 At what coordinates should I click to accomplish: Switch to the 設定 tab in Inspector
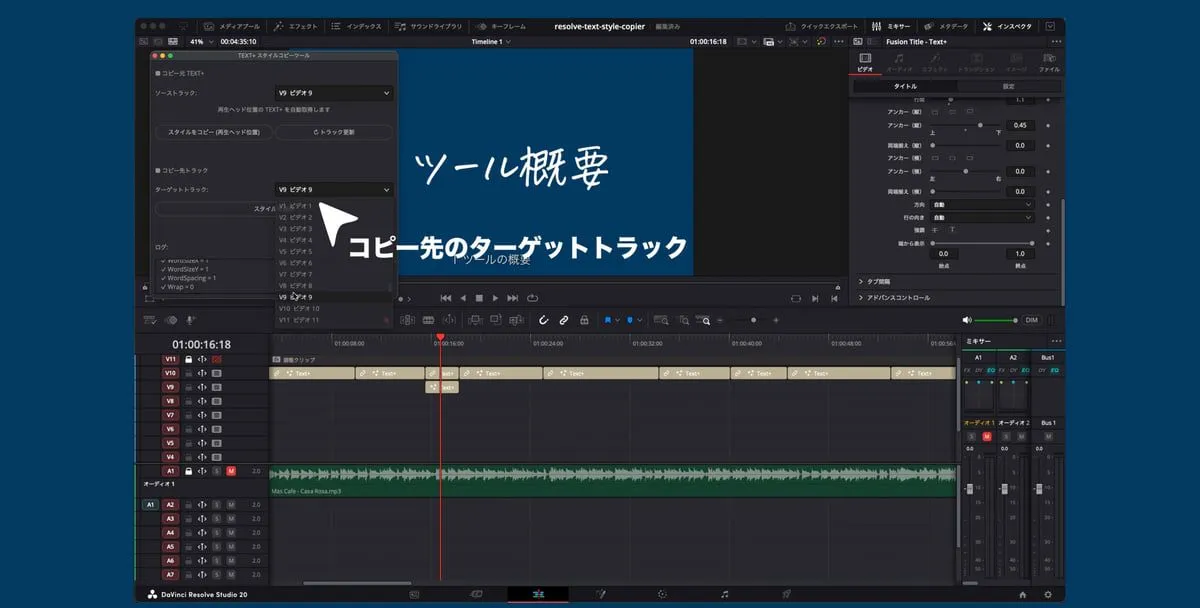[1009, 87]
